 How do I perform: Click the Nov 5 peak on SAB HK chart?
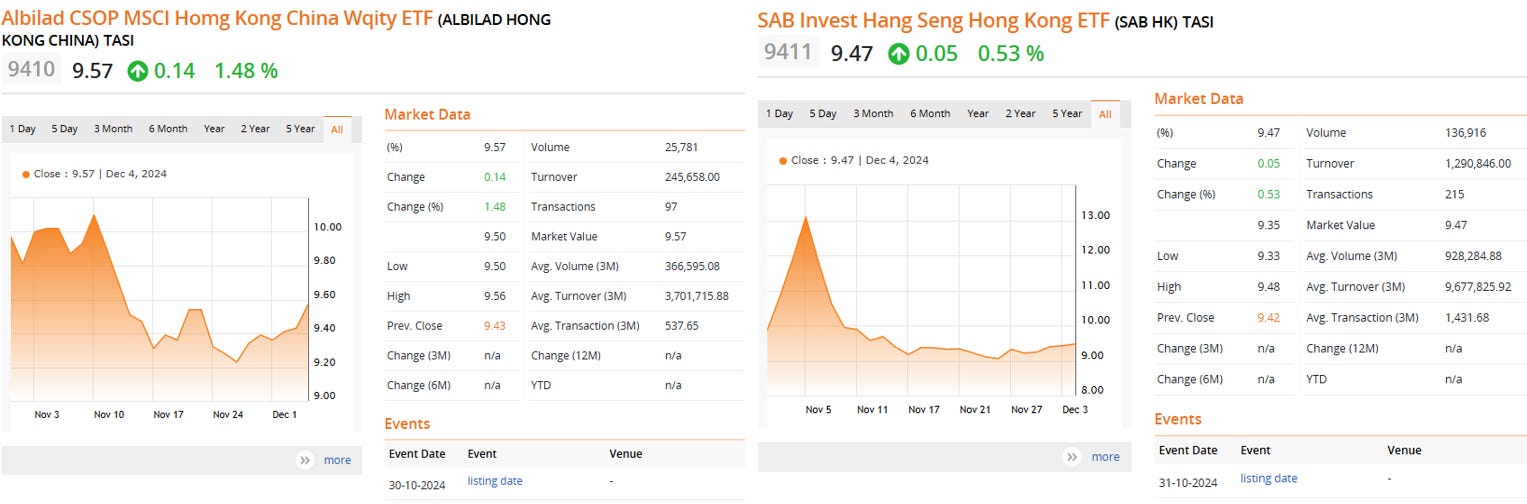(806, 217)
